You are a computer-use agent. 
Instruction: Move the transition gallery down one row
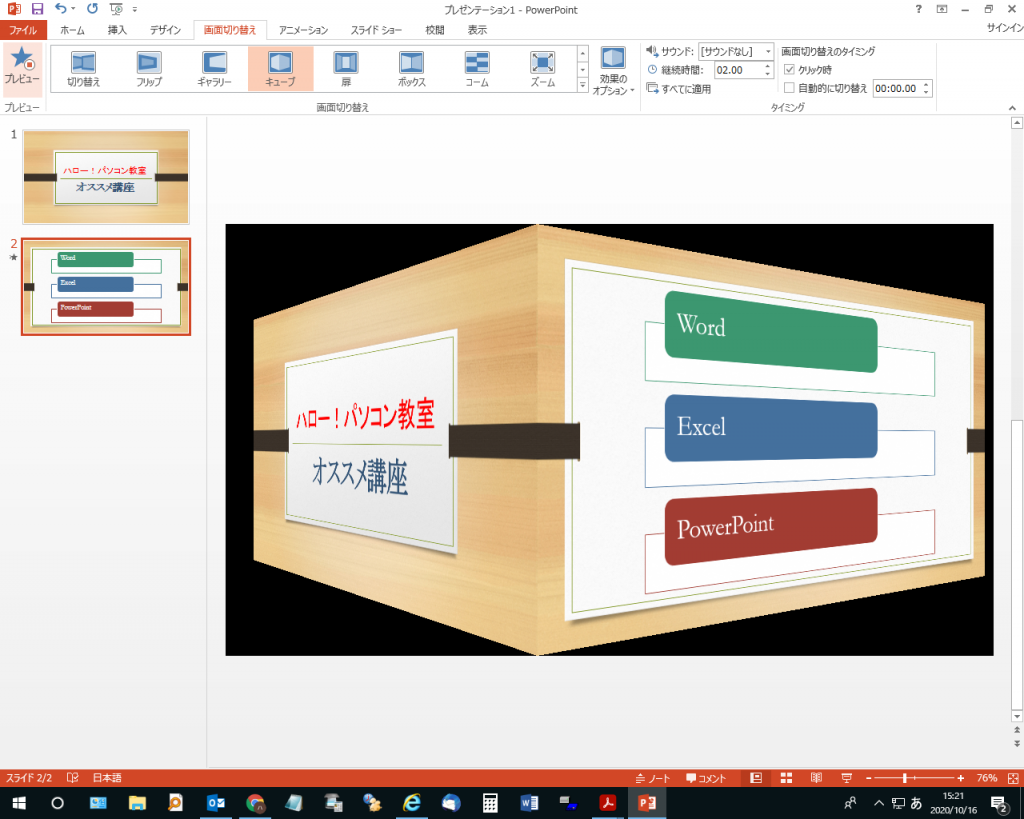[x=583, y=69]
